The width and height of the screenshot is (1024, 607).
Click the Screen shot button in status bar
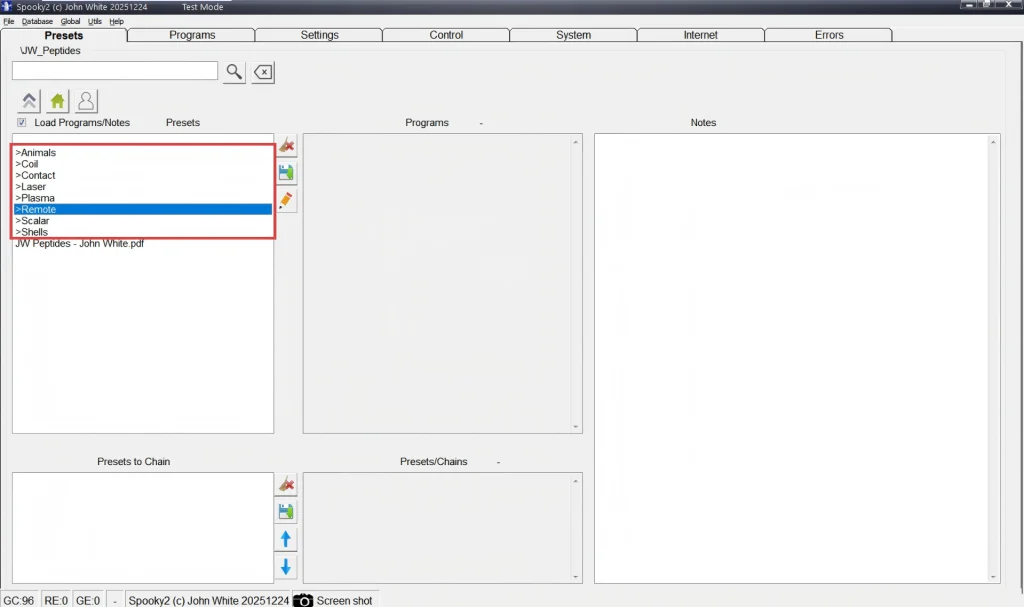(x=333, y=600)
